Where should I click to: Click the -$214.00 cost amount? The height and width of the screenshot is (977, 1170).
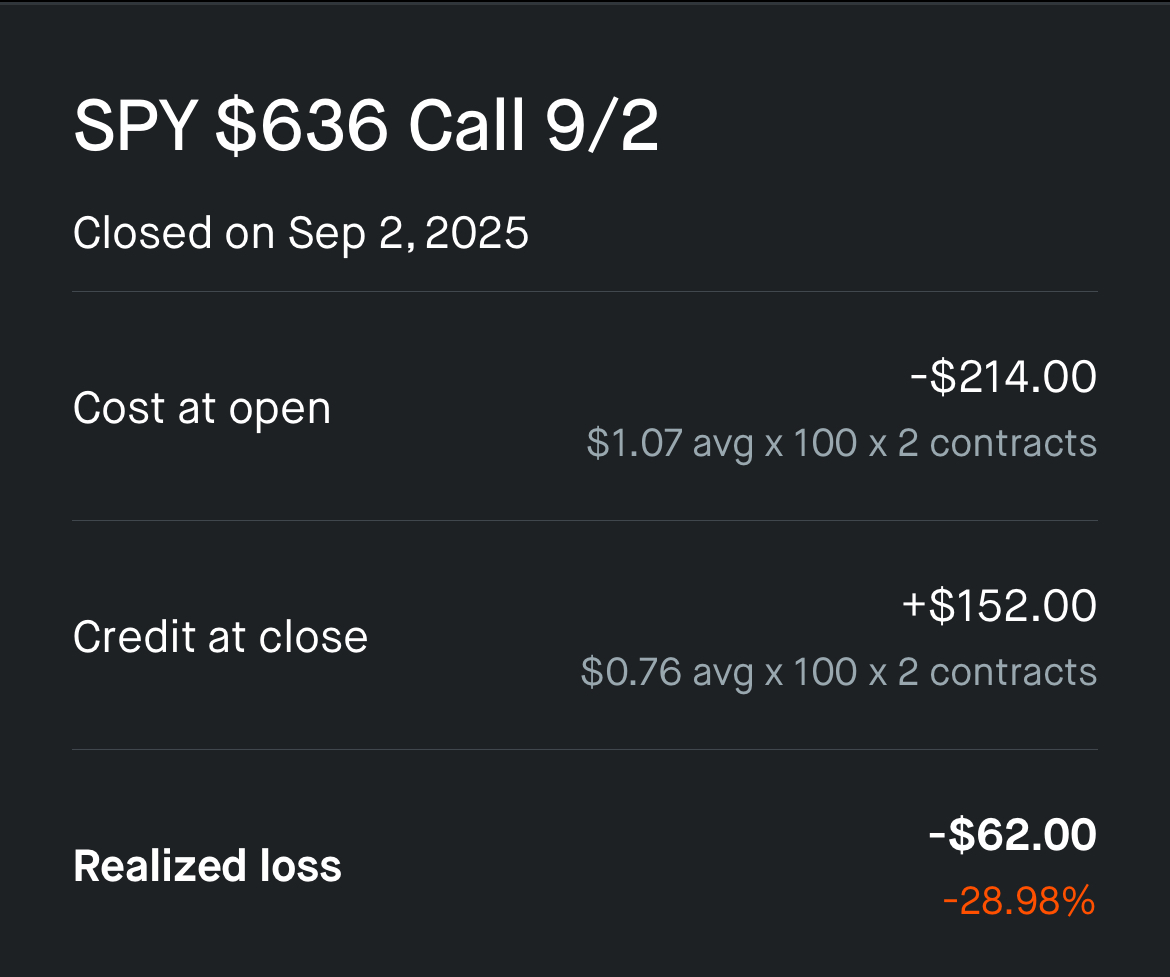[x=1003, y=376]
